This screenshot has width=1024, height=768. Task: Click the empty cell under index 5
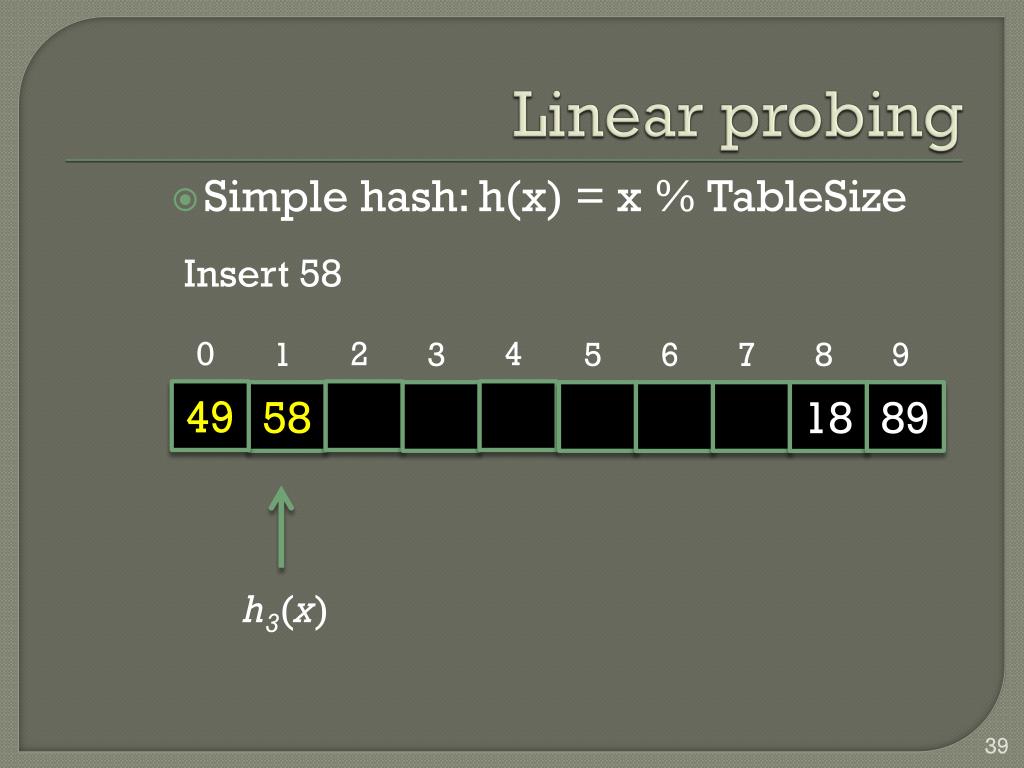pyautogui.click(x=596, y=417)
